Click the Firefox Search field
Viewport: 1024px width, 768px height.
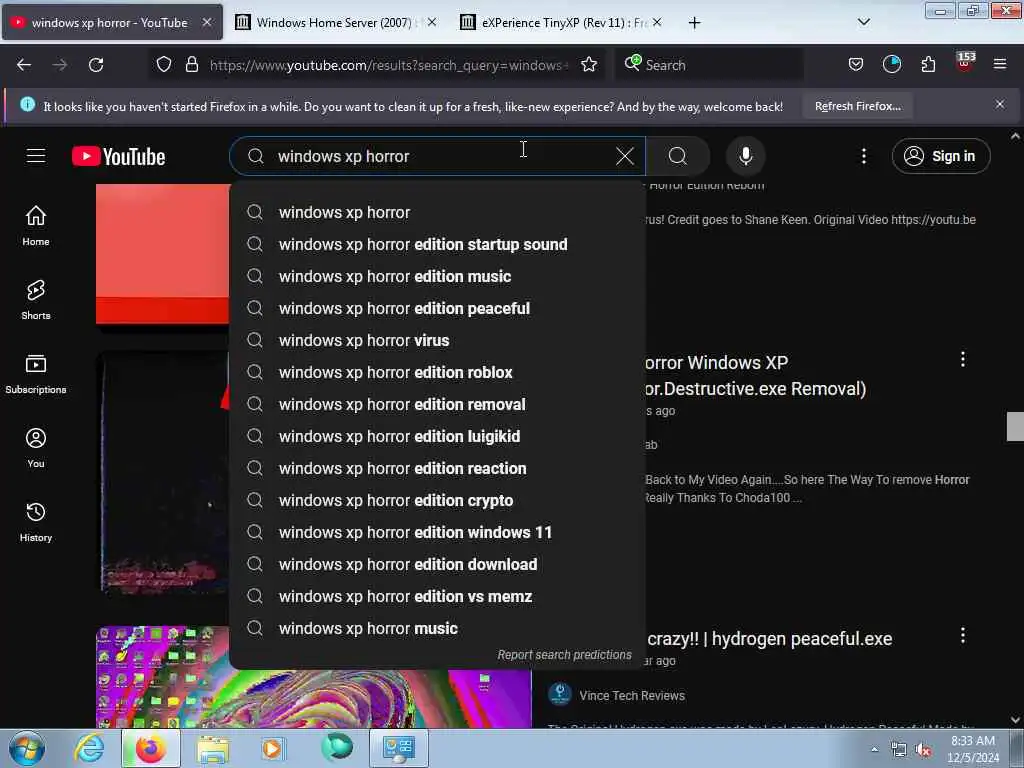(x=709, y=65)
